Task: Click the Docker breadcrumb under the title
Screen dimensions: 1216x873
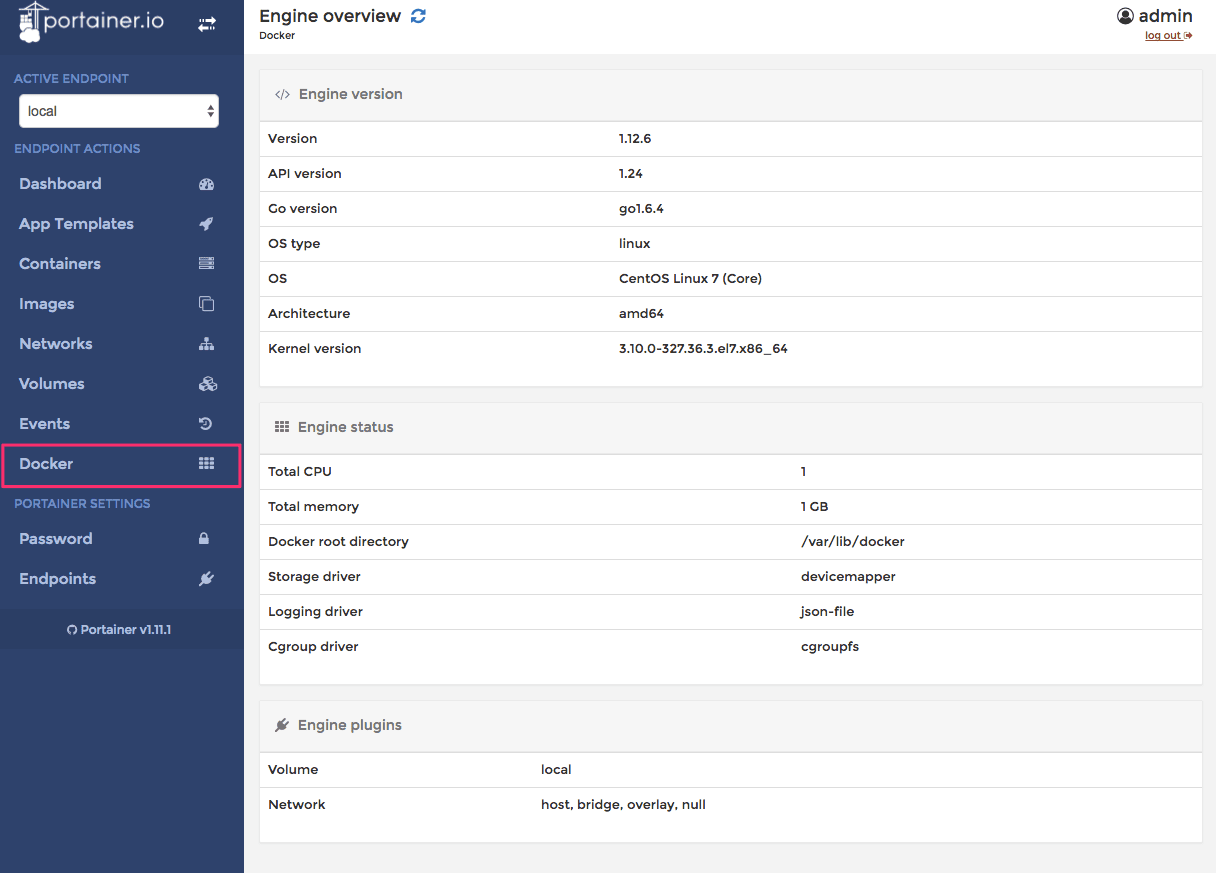Action: (x=277, y=36)
